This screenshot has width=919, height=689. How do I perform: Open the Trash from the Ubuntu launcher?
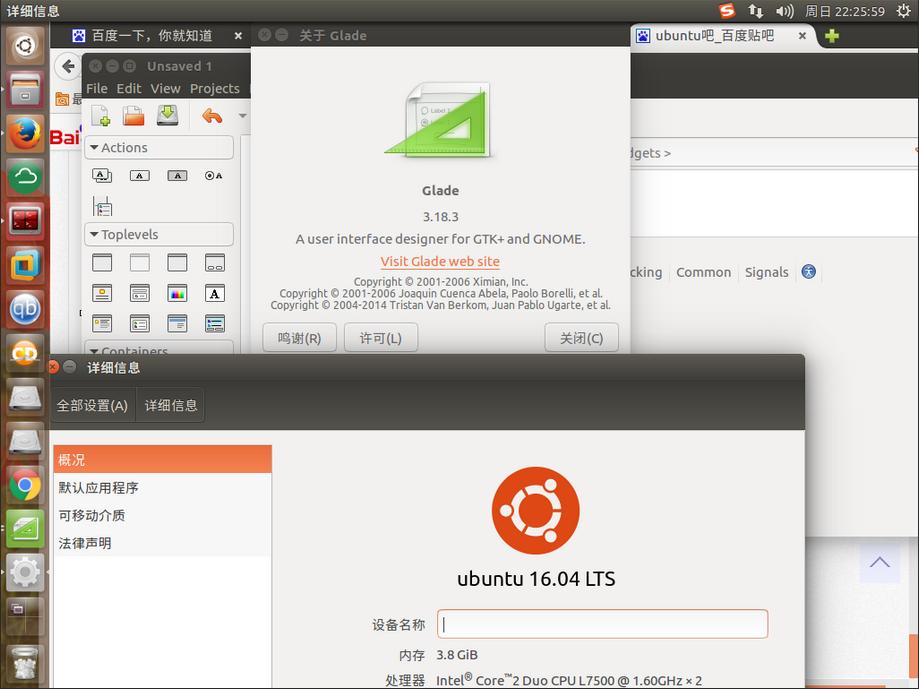click(x=25, y=664)
